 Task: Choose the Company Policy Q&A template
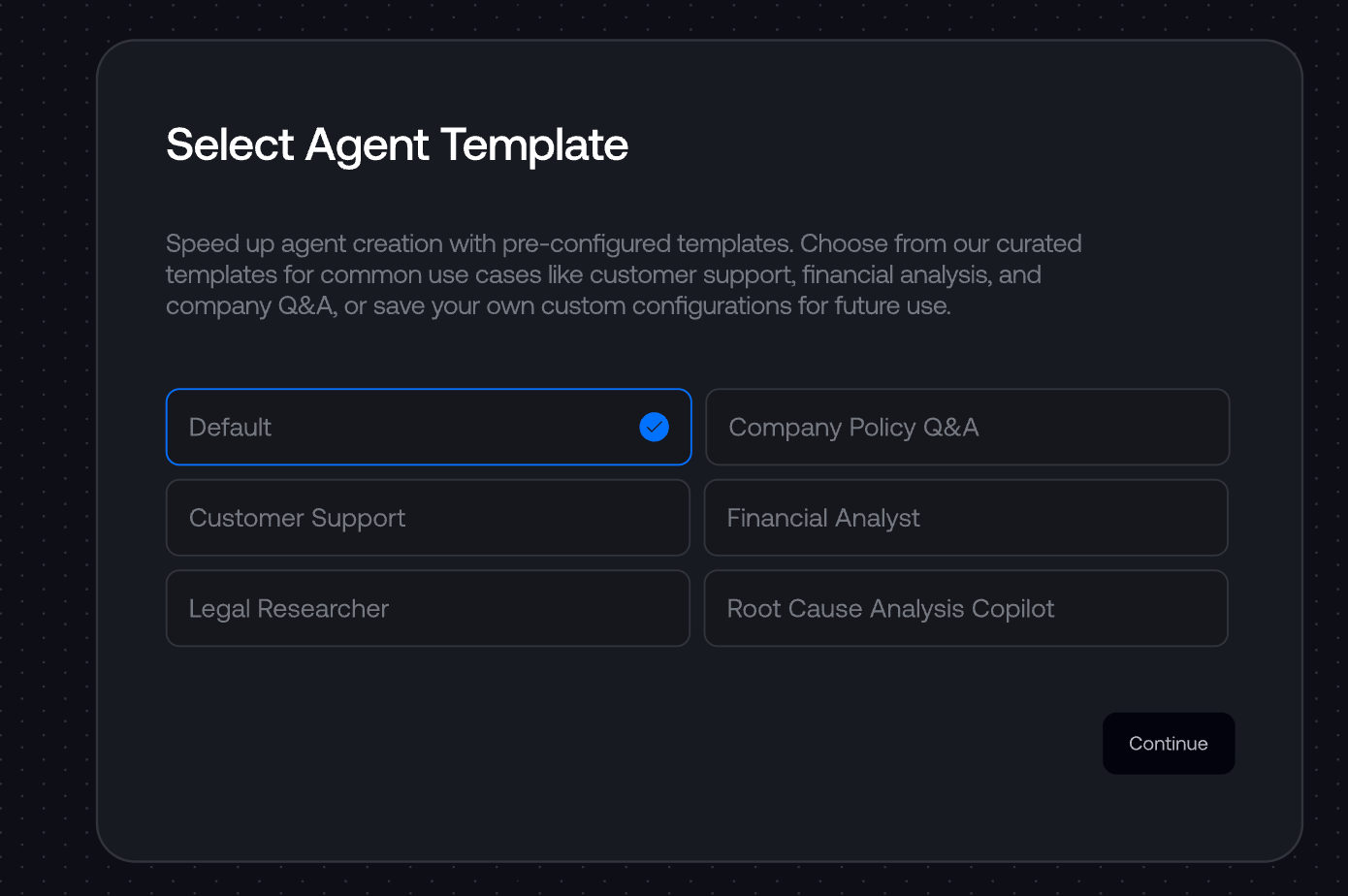[967, 427]
